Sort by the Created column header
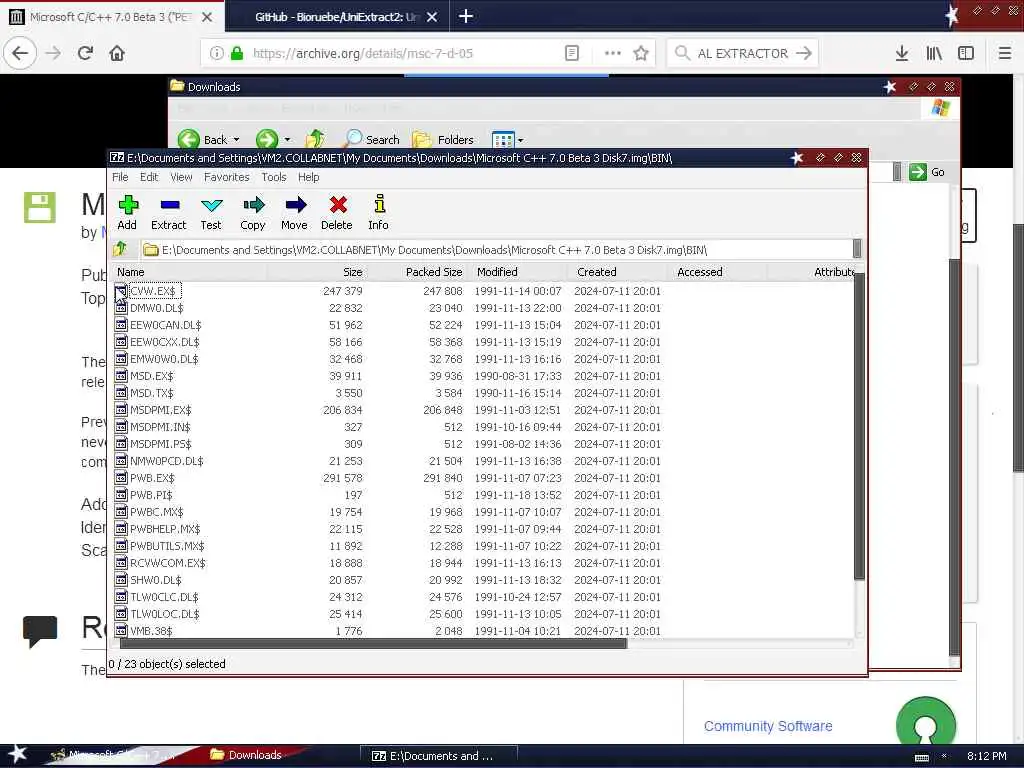Viewport: 1024px width, 768px height. click(x=617, y=272)
